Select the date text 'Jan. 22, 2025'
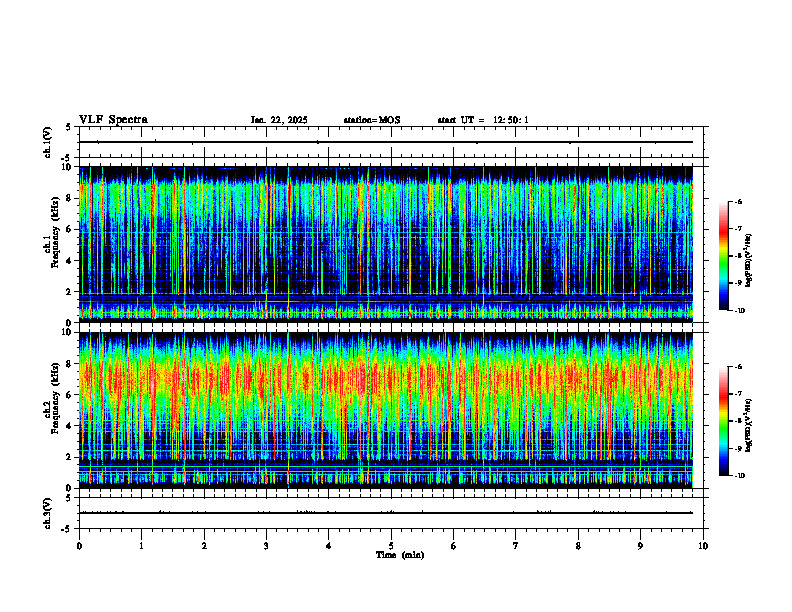Viewport: 792px width, 612px height. coord(279,120)
